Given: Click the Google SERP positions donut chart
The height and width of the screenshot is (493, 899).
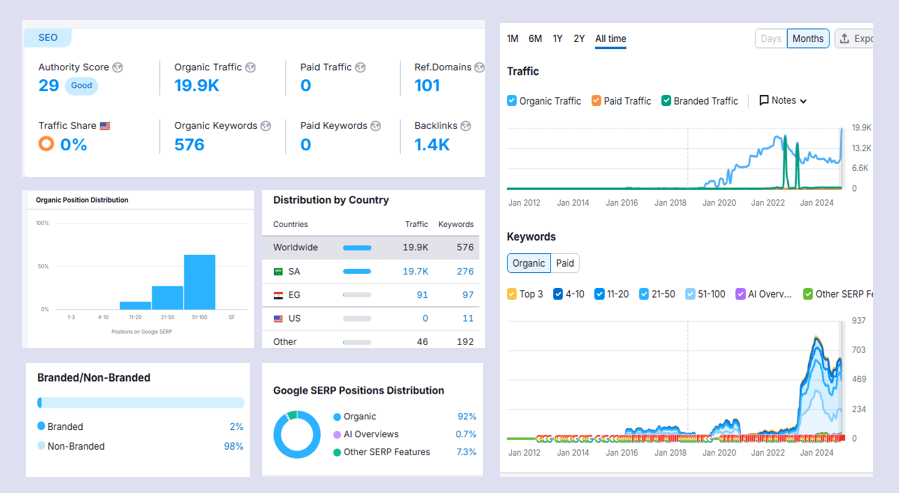Looking at the screenshot, I should [x=297, y=434].
